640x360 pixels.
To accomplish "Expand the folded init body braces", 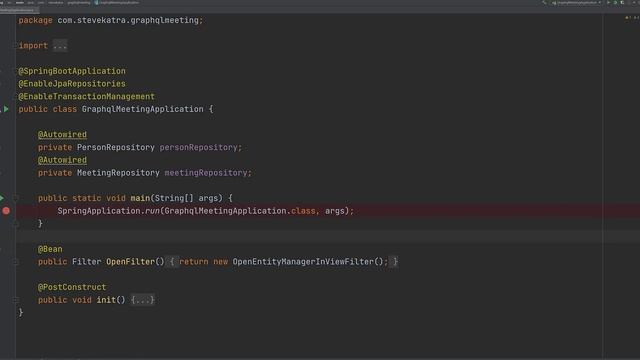I will [x=143, y=300].
